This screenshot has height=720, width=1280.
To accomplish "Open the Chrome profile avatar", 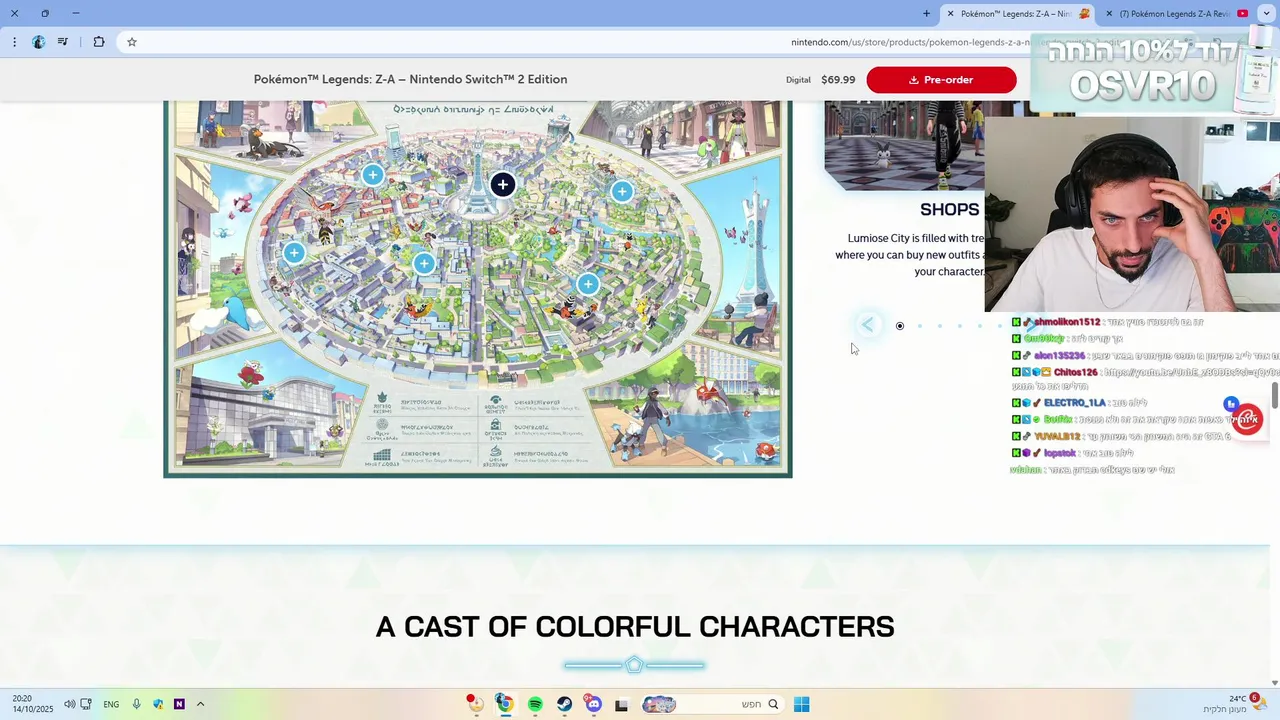I will [x=39, y=42].
